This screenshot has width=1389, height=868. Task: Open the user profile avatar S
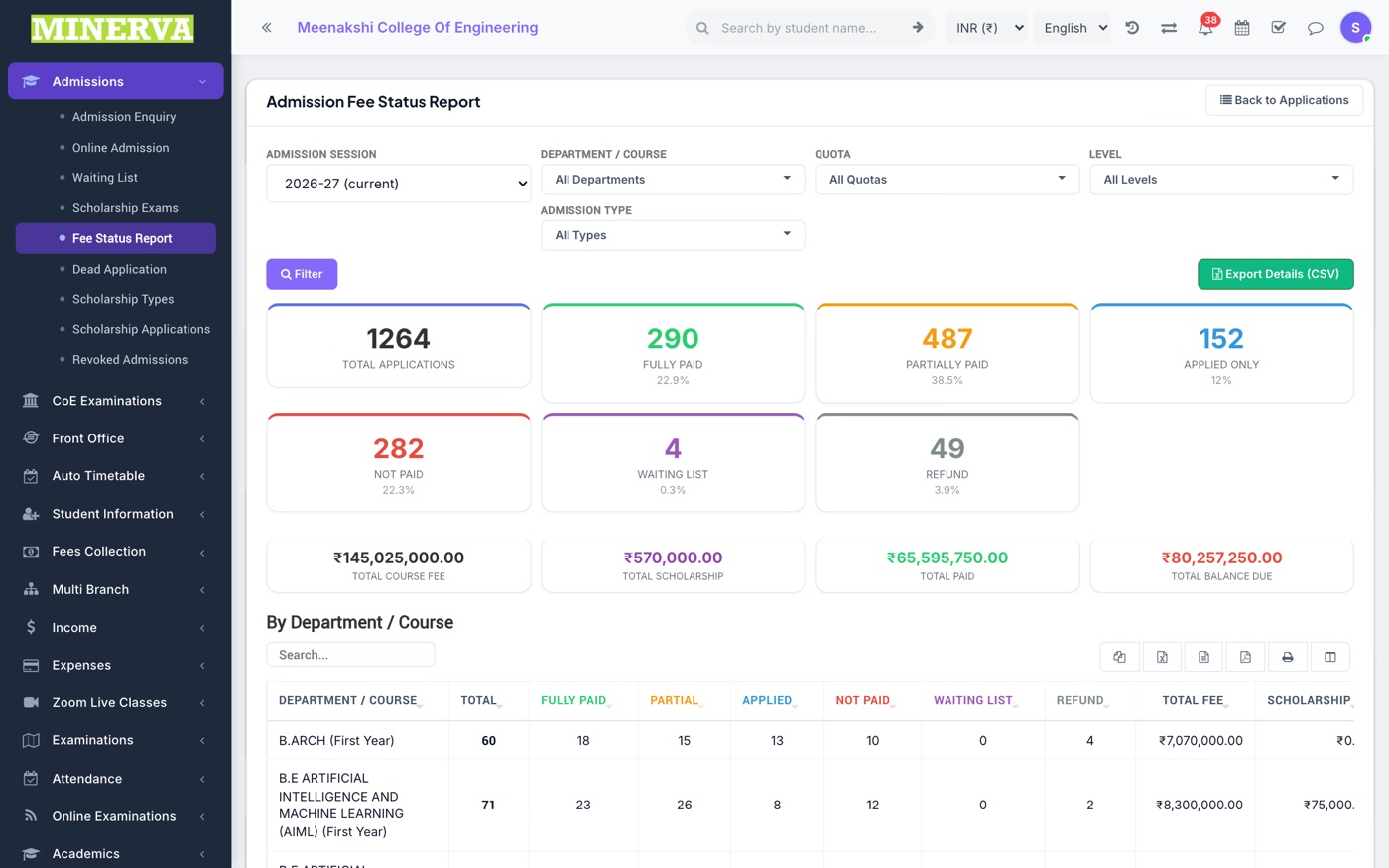coord(1355,28)
